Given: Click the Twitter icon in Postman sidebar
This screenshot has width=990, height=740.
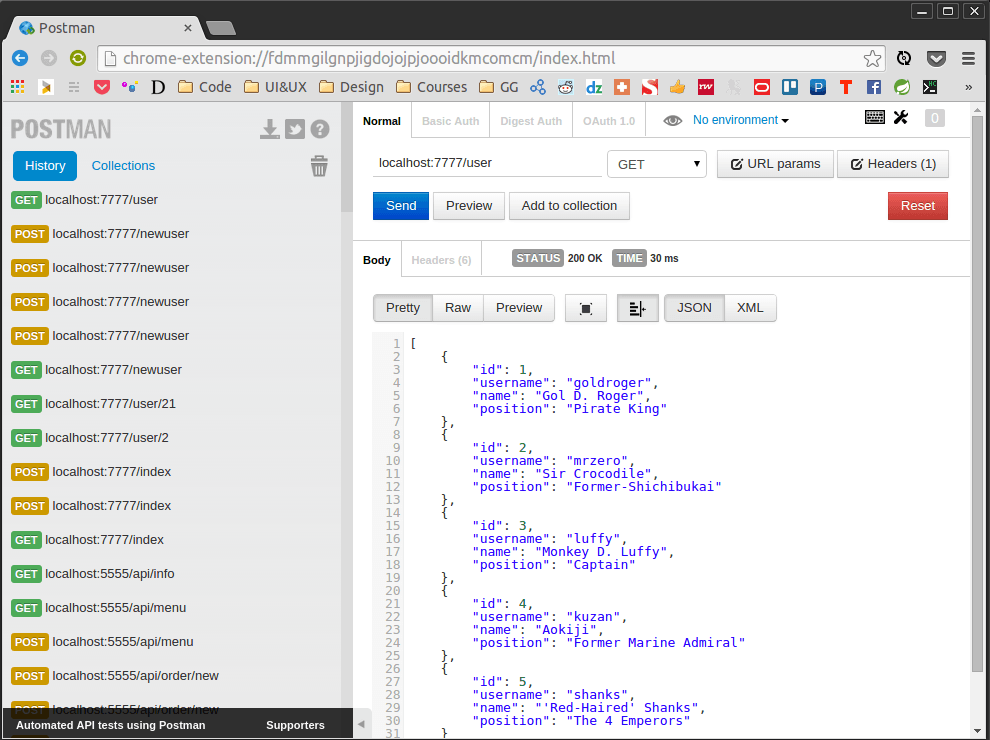Looking at the screenshot, I should 295,129.
